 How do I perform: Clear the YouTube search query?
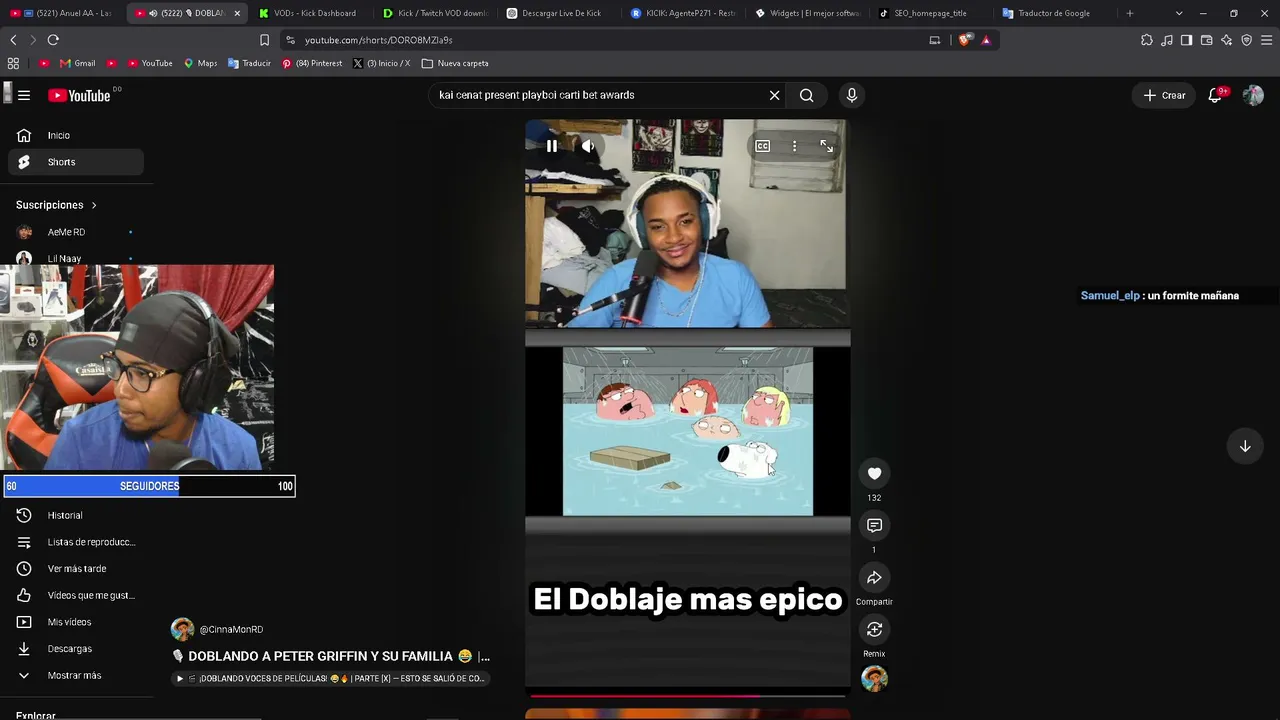coord(774,95)
